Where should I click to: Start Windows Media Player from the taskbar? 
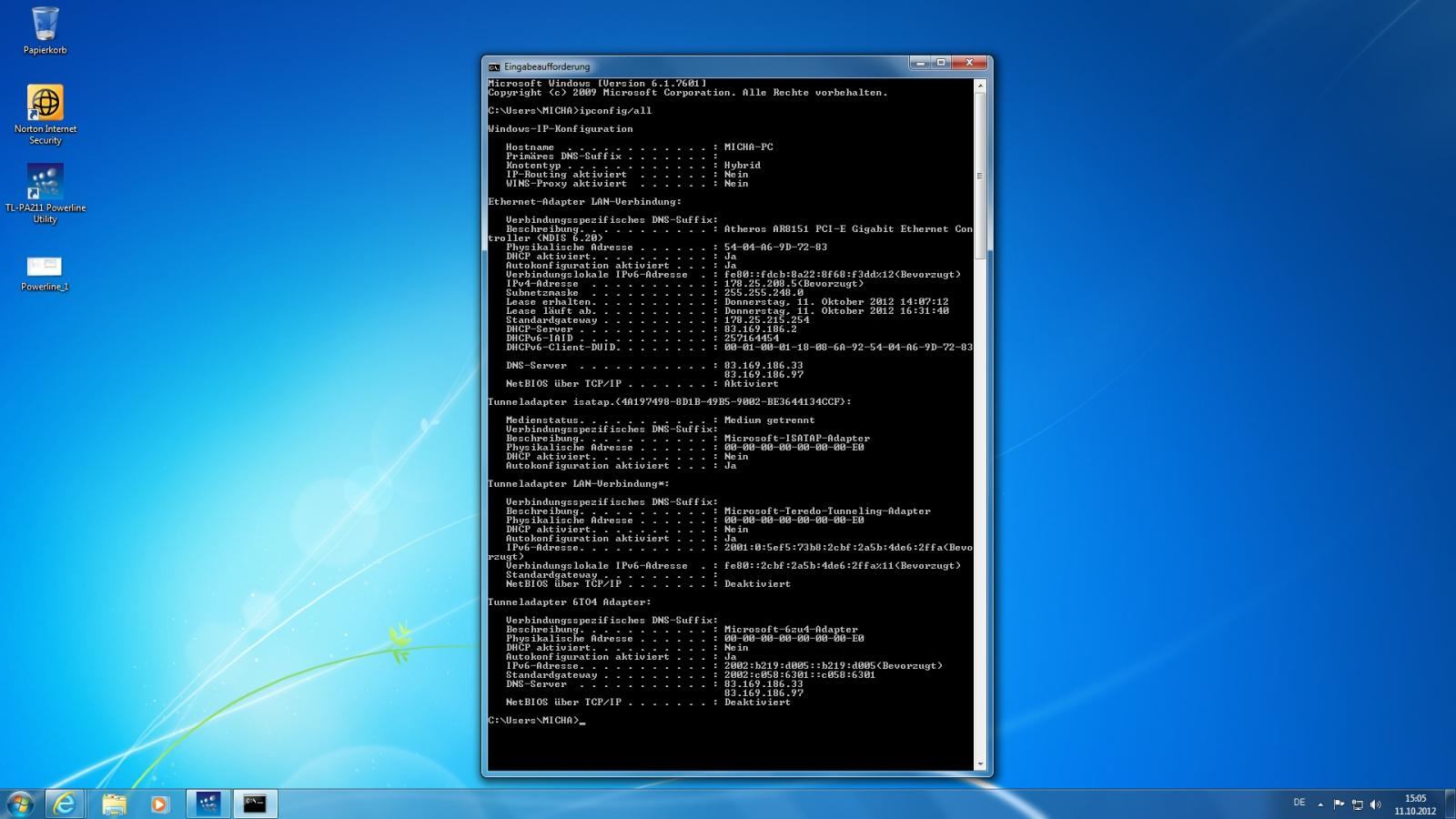159,804
